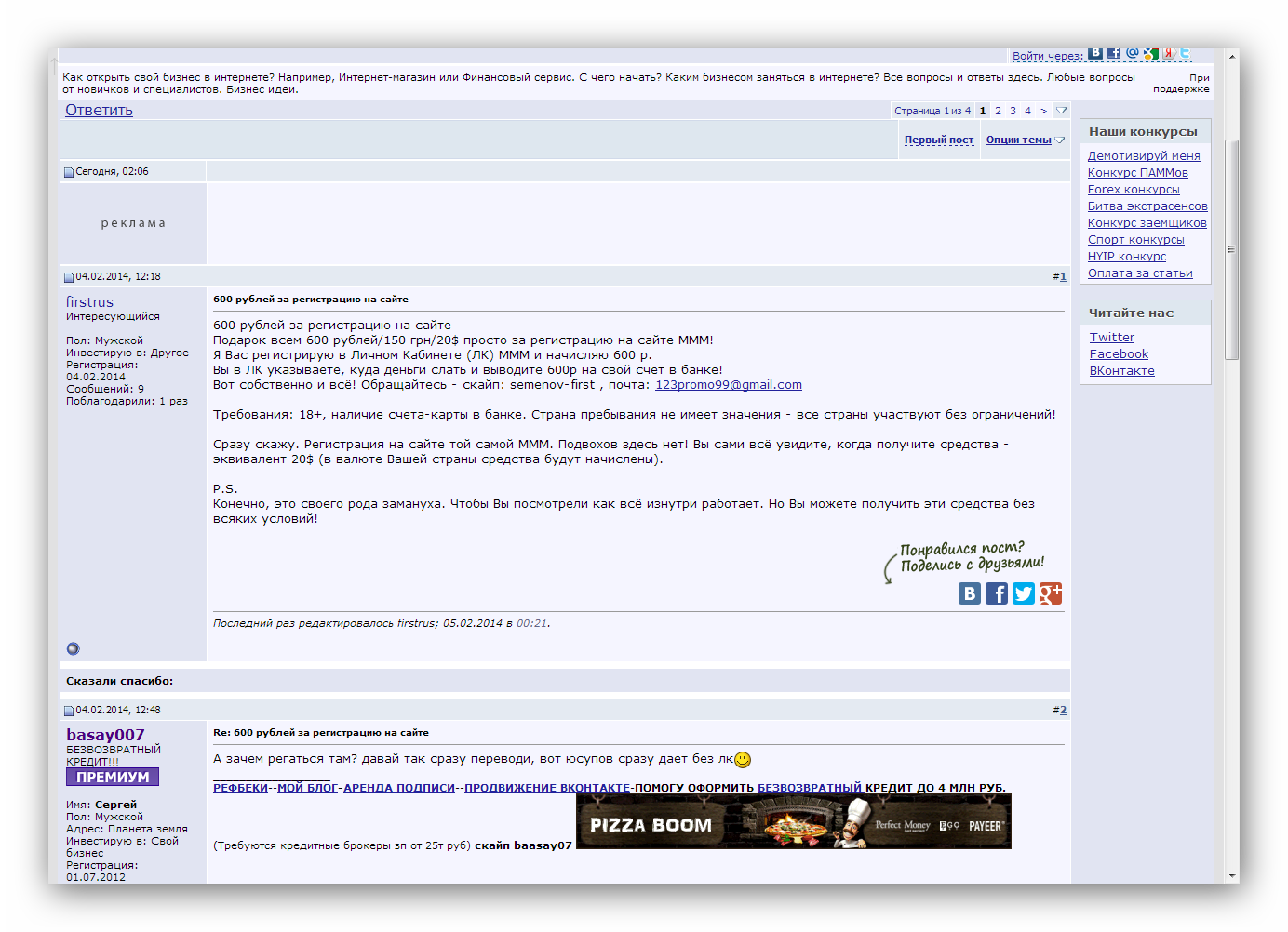Click the РЕФБЕКИ signature link
Image resolution: width=1288 pixels, height=932 pixels.
pyautogui.click(x=240, y=788)
